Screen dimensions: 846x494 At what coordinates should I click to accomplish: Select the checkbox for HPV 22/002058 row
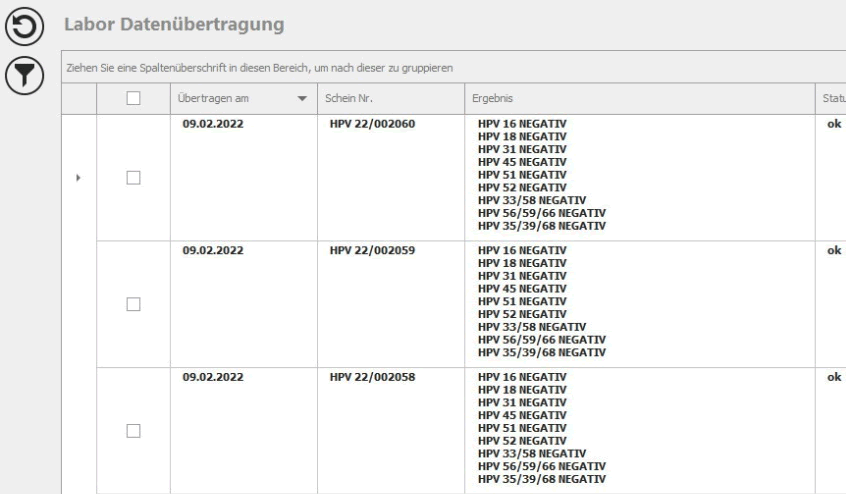point(132,430)
